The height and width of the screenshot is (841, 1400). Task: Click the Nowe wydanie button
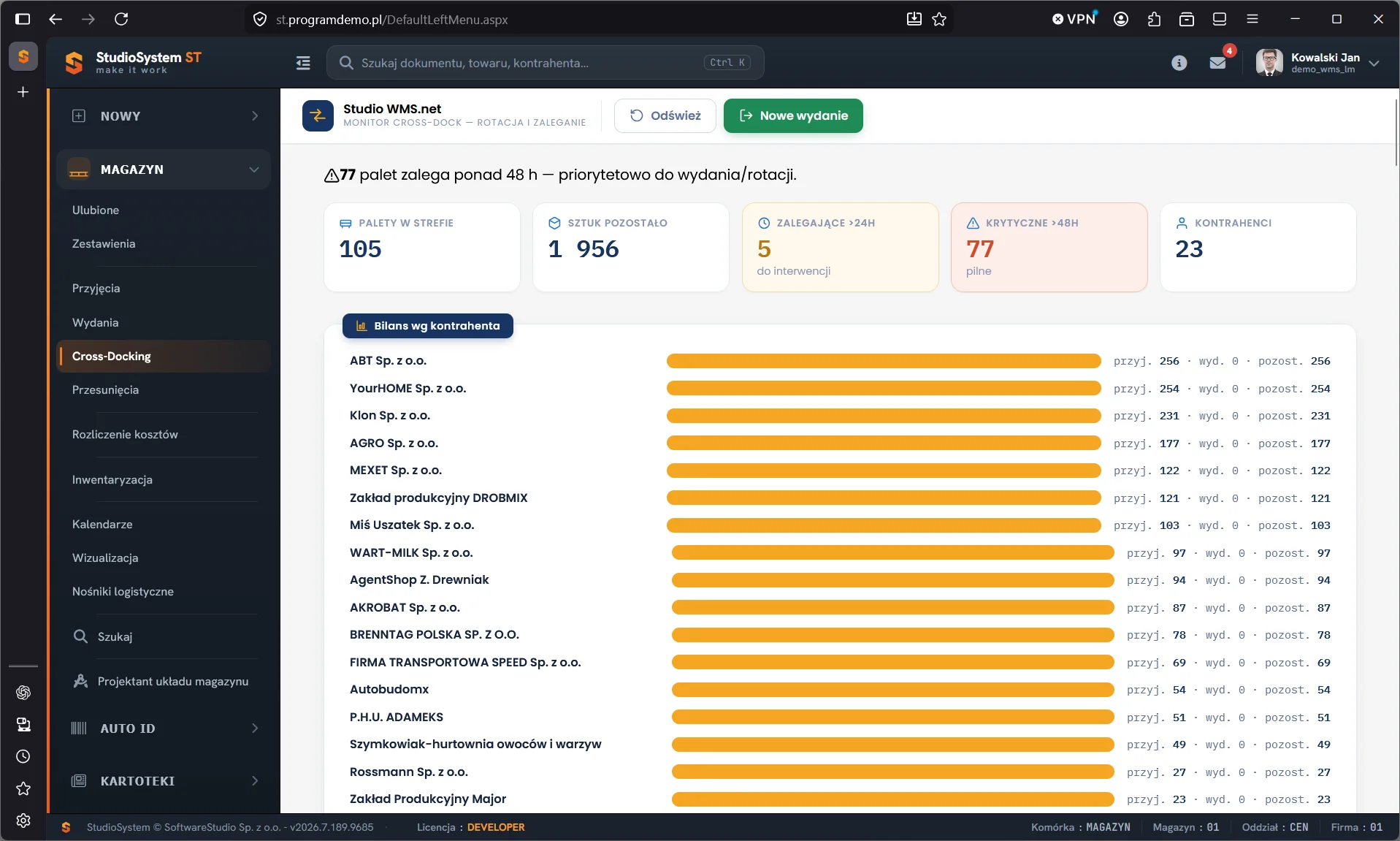pyautogui.click(x=793, y=115)
